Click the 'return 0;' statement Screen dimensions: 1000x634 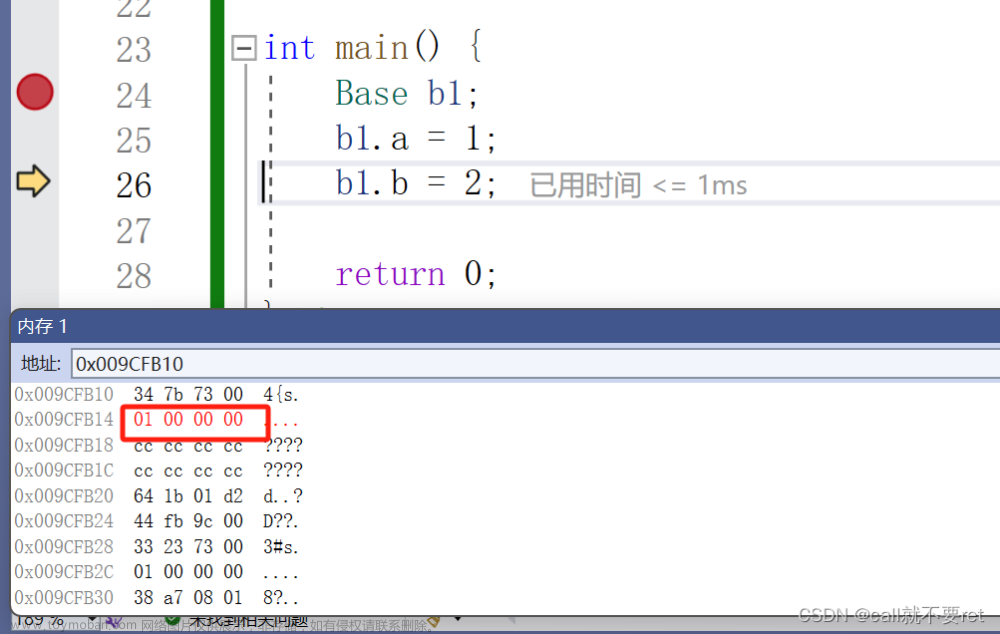pos(415,274)
